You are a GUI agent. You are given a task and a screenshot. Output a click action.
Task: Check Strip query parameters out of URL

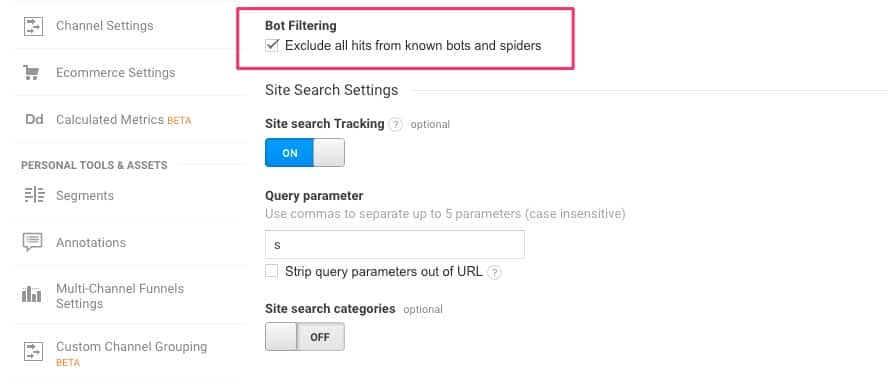272,271
